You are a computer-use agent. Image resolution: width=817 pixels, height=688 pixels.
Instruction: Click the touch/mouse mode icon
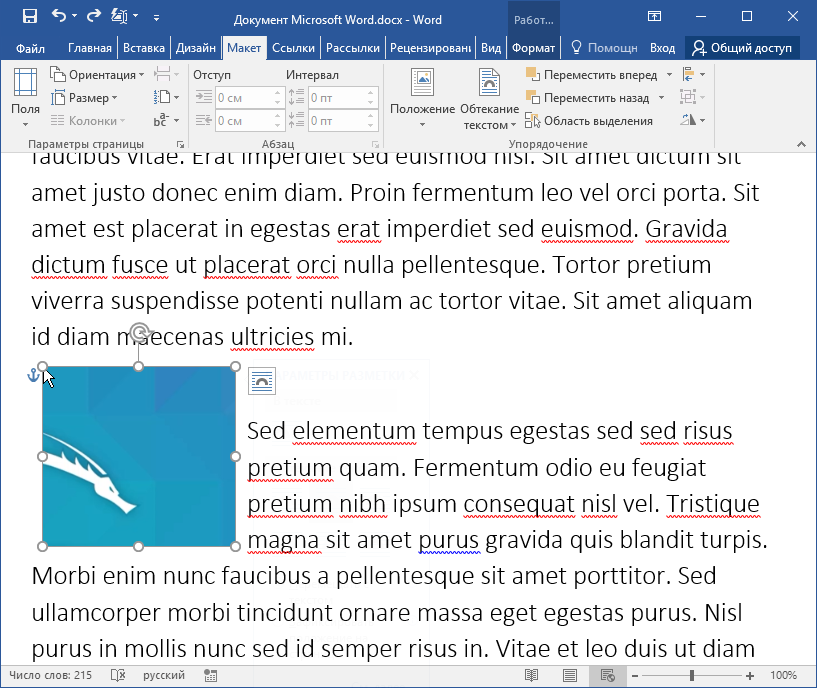pos(119,16)
